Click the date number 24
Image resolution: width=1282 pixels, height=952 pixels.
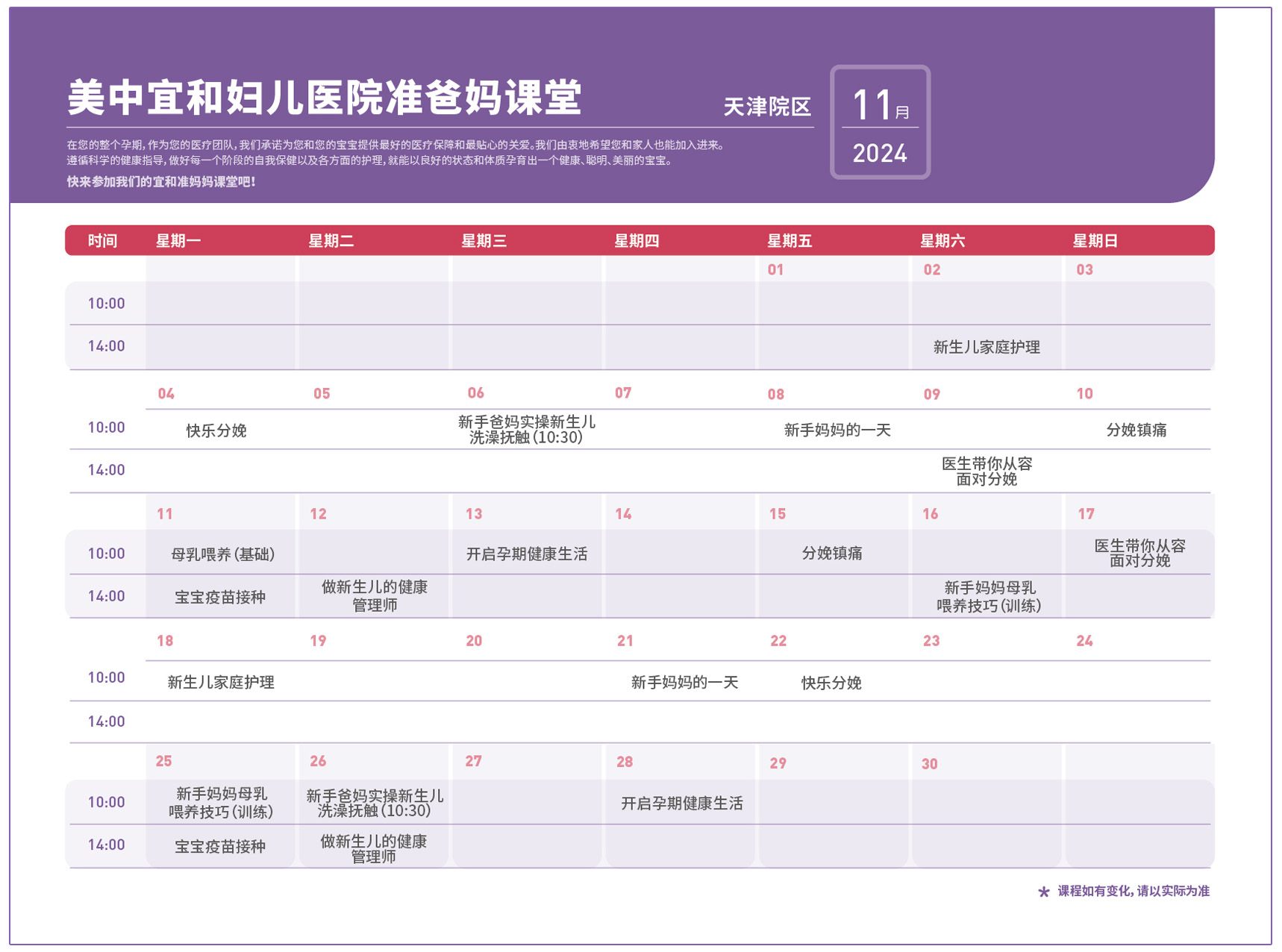pos(1084,640)
